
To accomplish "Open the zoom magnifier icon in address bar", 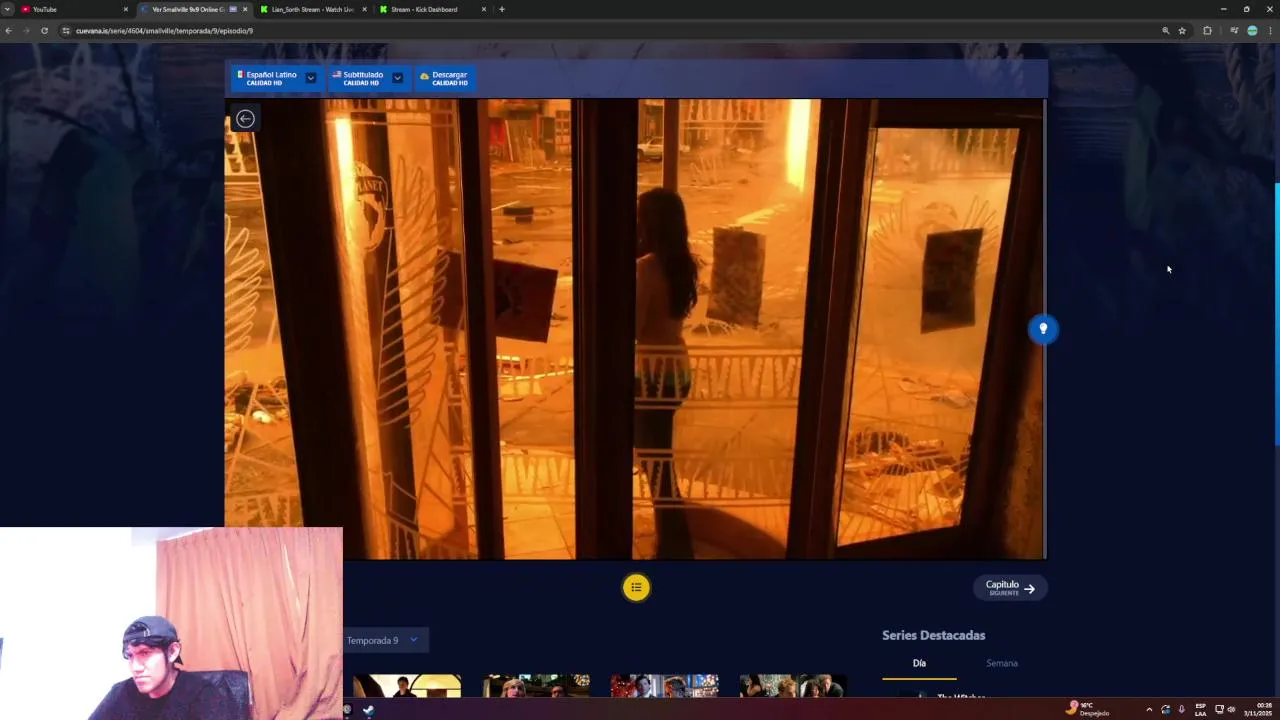I will [1165, 31].
